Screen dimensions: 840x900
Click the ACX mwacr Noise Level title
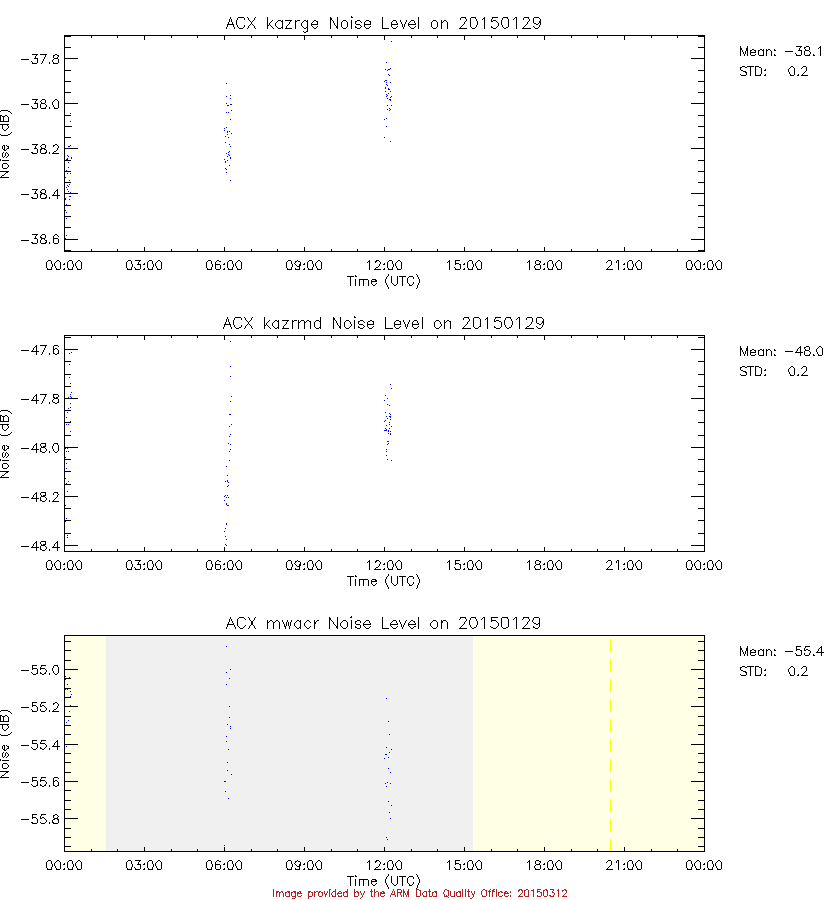tap(384, 623)
